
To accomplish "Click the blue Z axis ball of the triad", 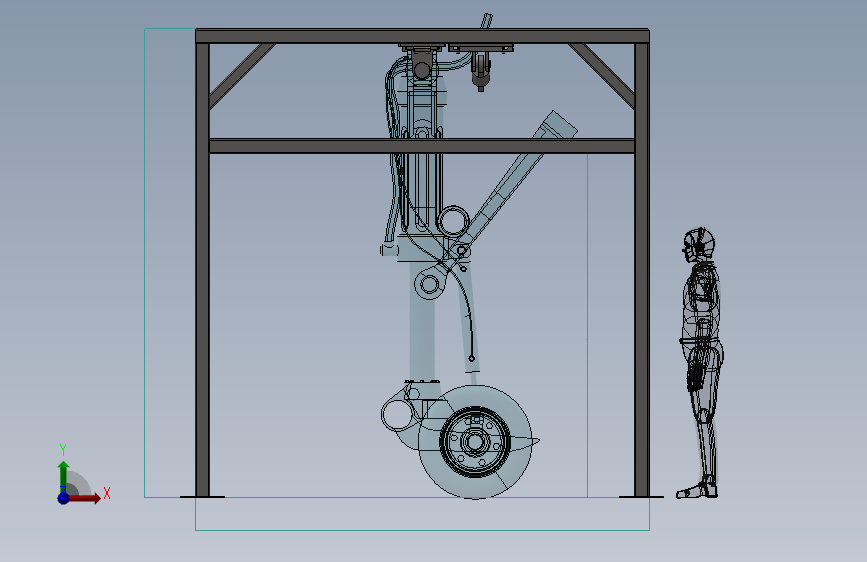I will click(63, 498).
